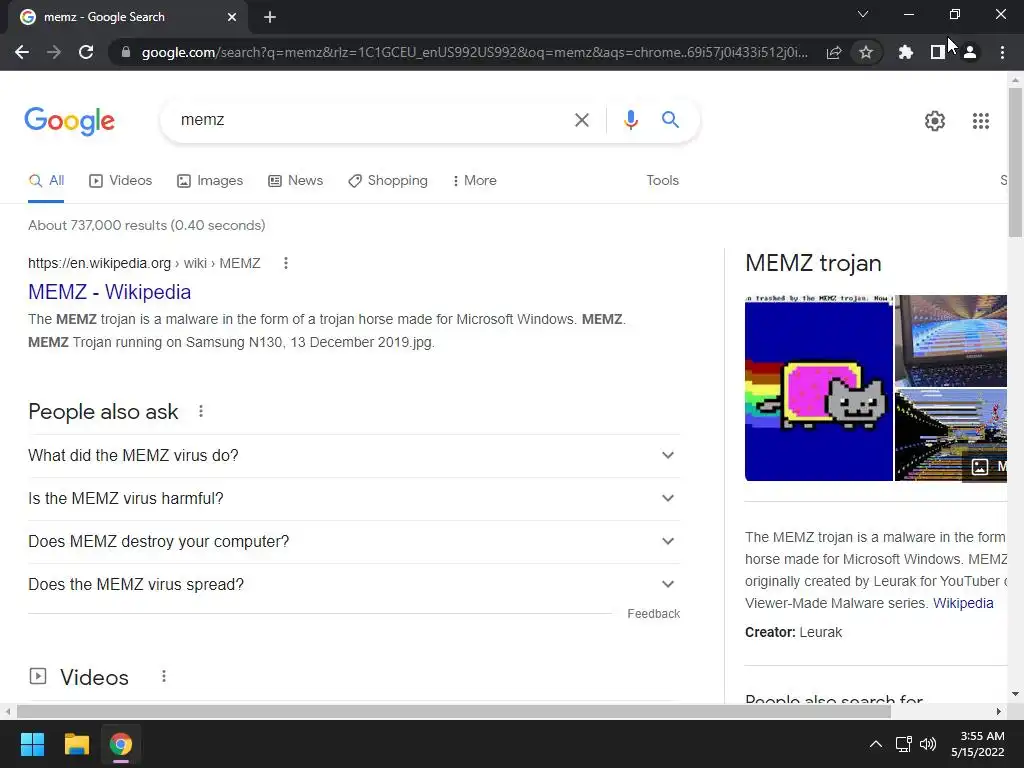Viewport: 1024px width, 768px height.
Task: Switch to the Videos search tab
Action: pyautogui.click(x=120, y=180)
